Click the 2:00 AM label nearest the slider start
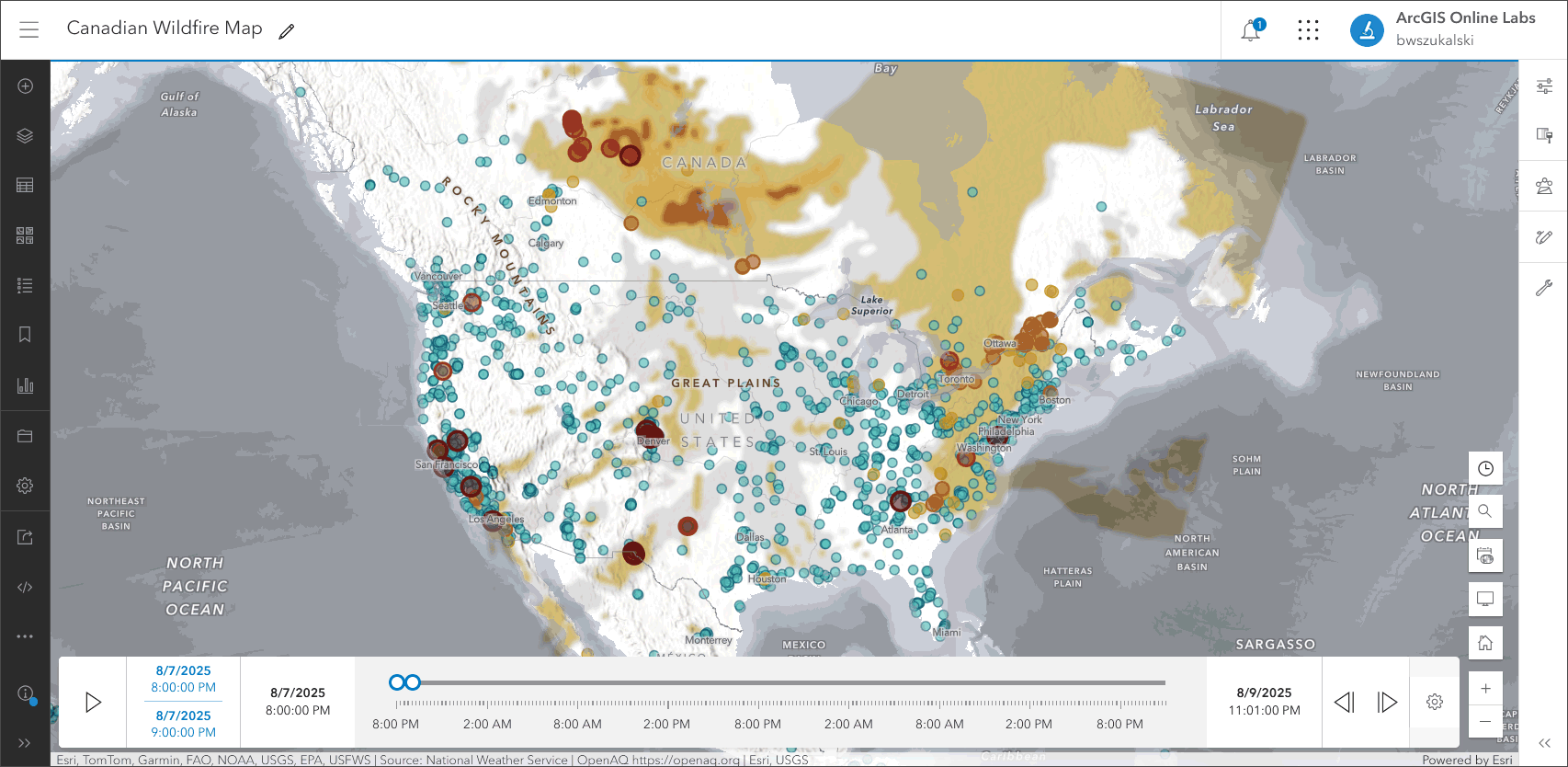Viewport: 1568px width, 767px height. (487, 724)
